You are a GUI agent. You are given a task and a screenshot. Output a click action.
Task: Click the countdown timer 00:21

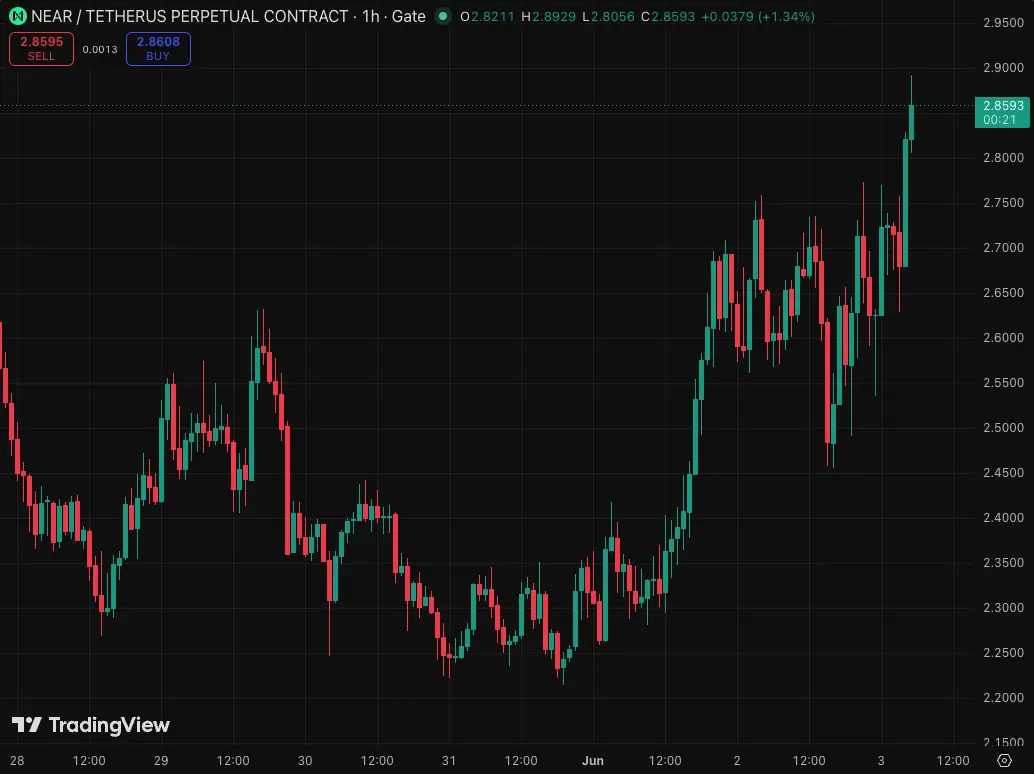click(1000, 120)
